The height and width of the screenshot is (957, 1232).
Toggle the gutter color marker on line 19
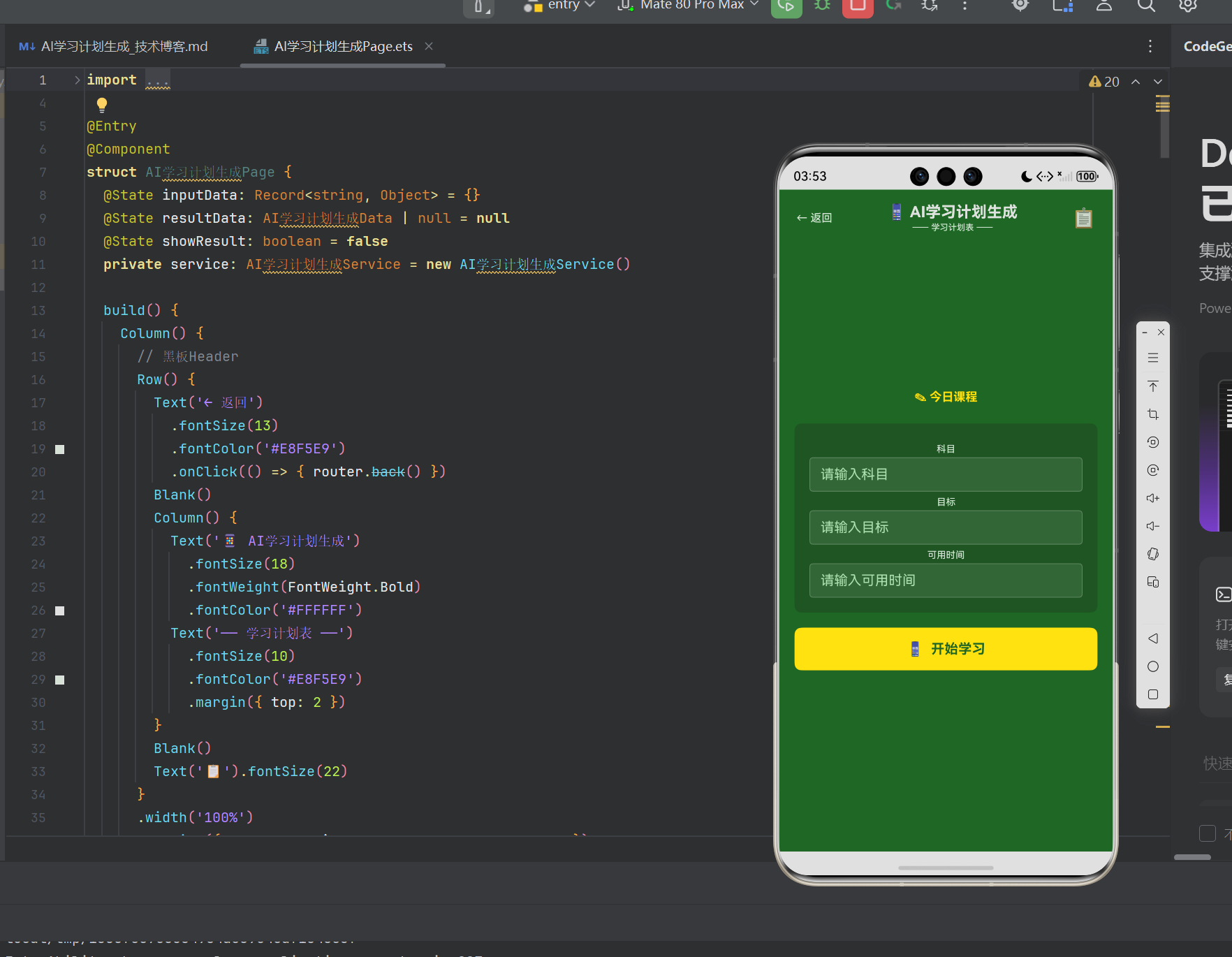[60, 449]
